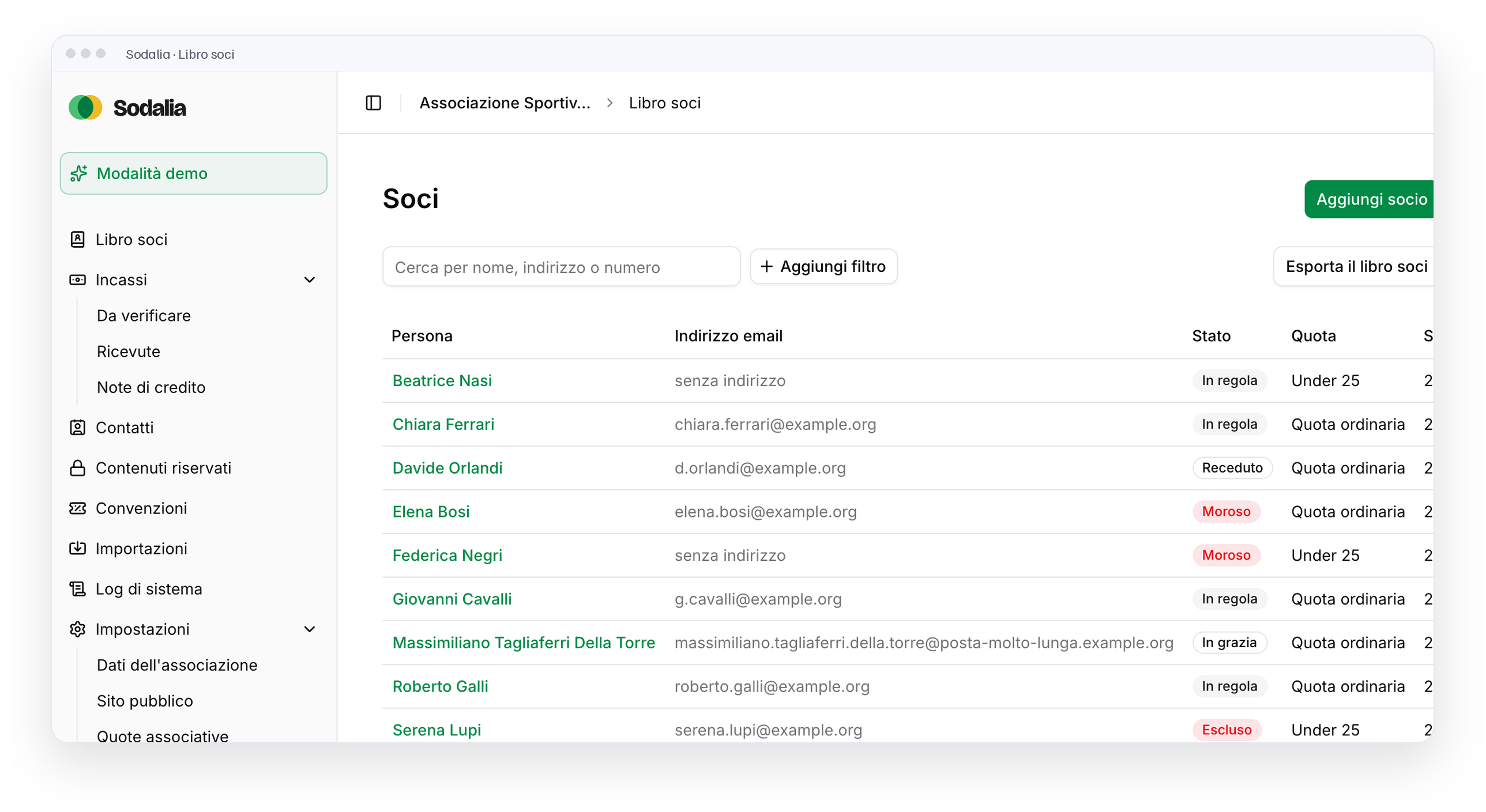Open Serena Lupi member link

click(437, 730)
